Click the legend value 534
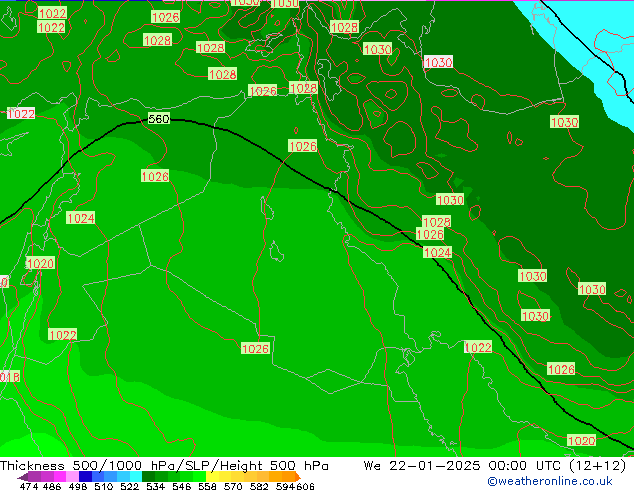 [x=155, y=486]
